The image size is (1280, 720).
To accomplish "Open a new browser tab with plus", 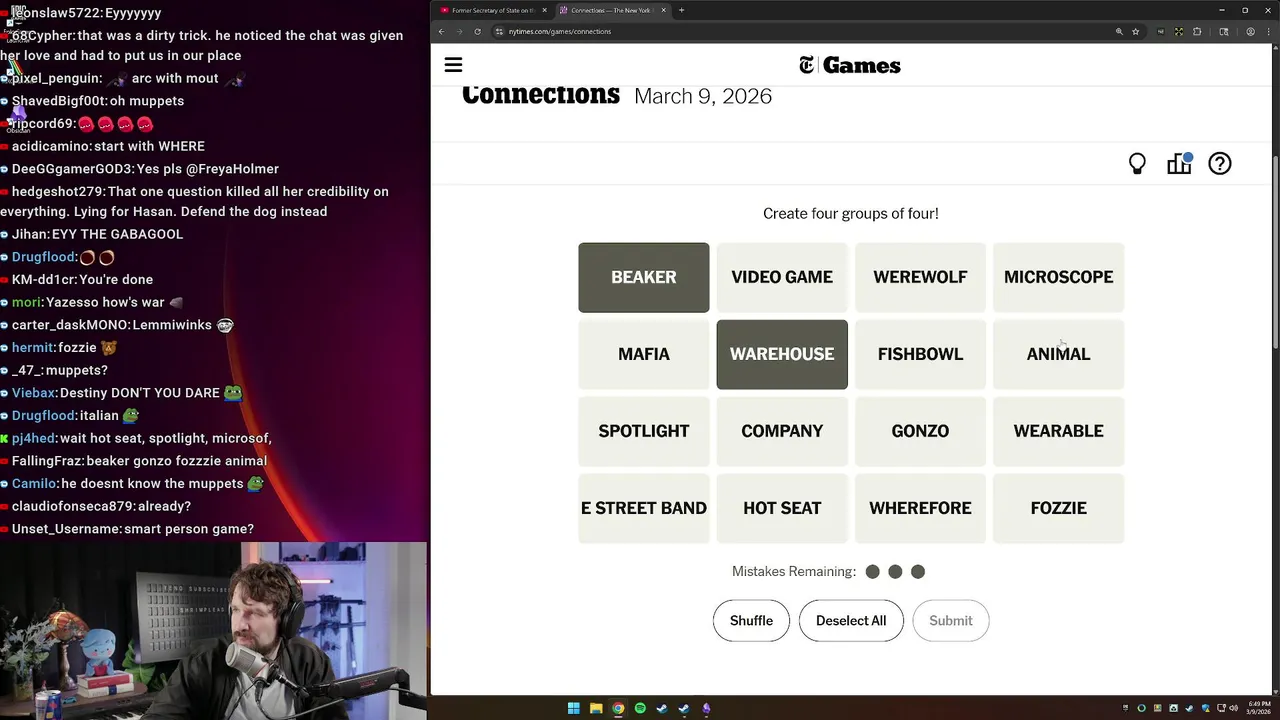I will coord(681,10).
